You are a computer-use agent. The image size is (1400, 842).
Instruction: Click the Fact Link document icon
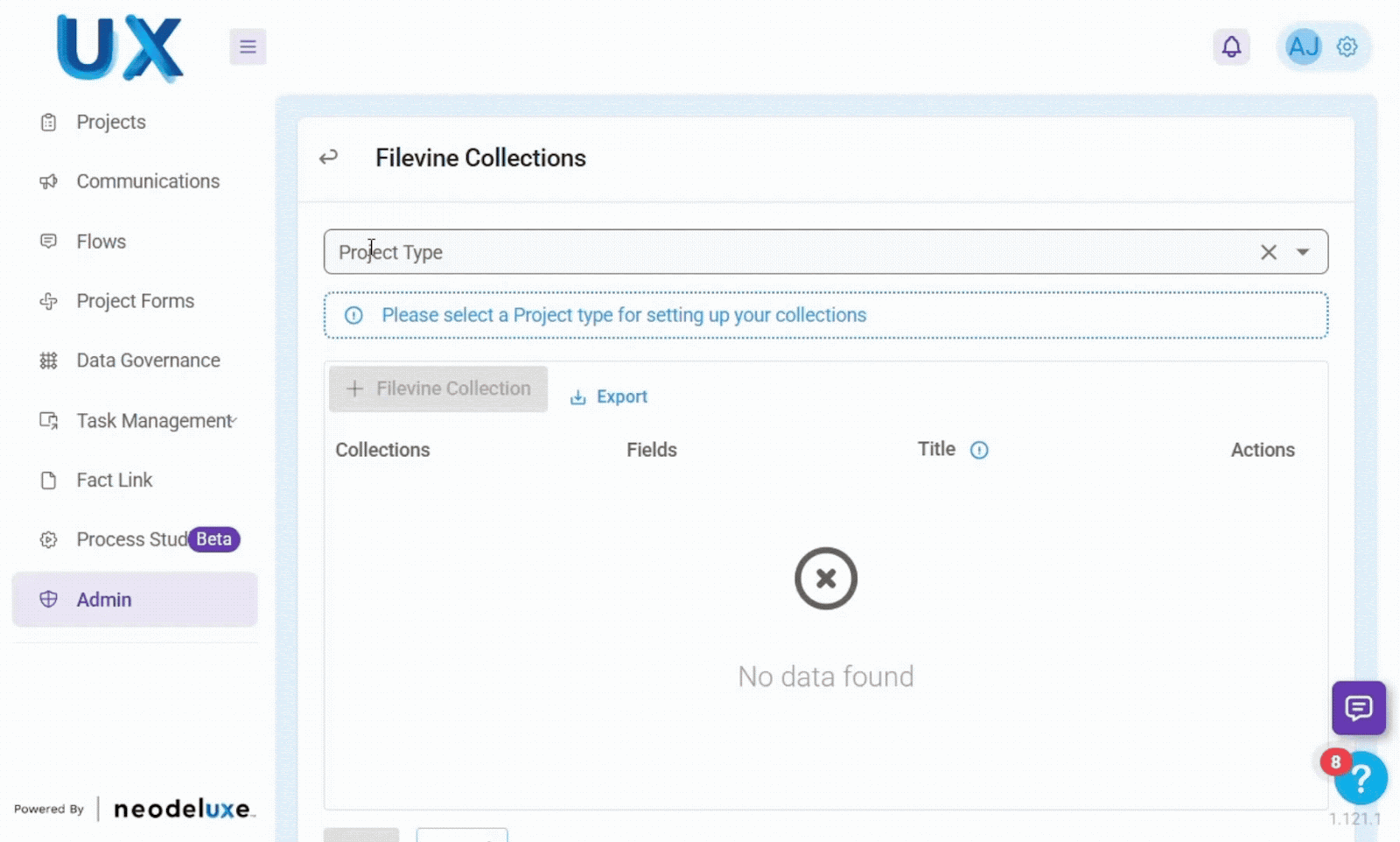click(x=49, y=481)
